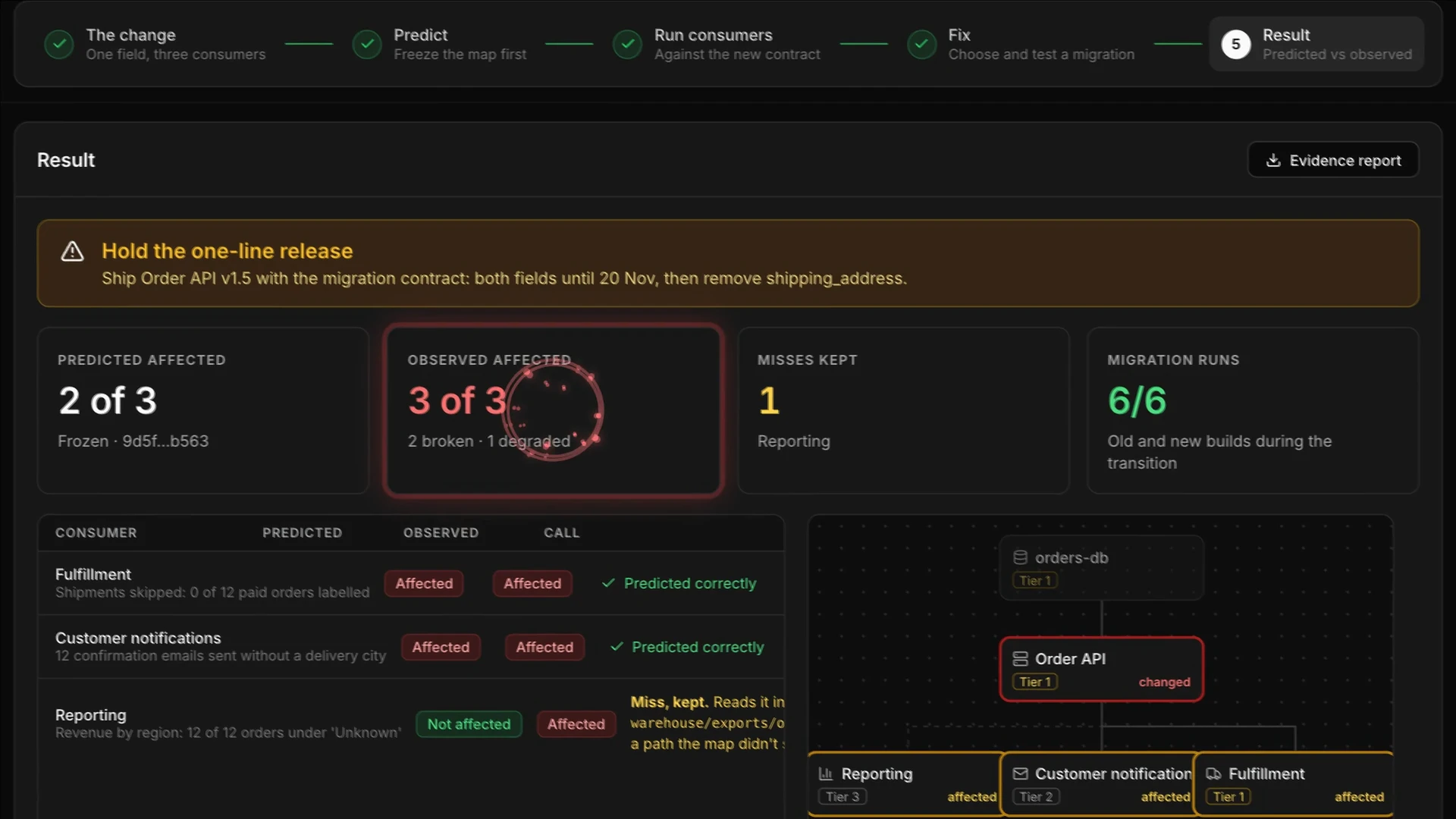The height and width of the screenshot is (819, 1456).
Task: Click the bar chart icon on Reporting node
Action: click(826, 773)
